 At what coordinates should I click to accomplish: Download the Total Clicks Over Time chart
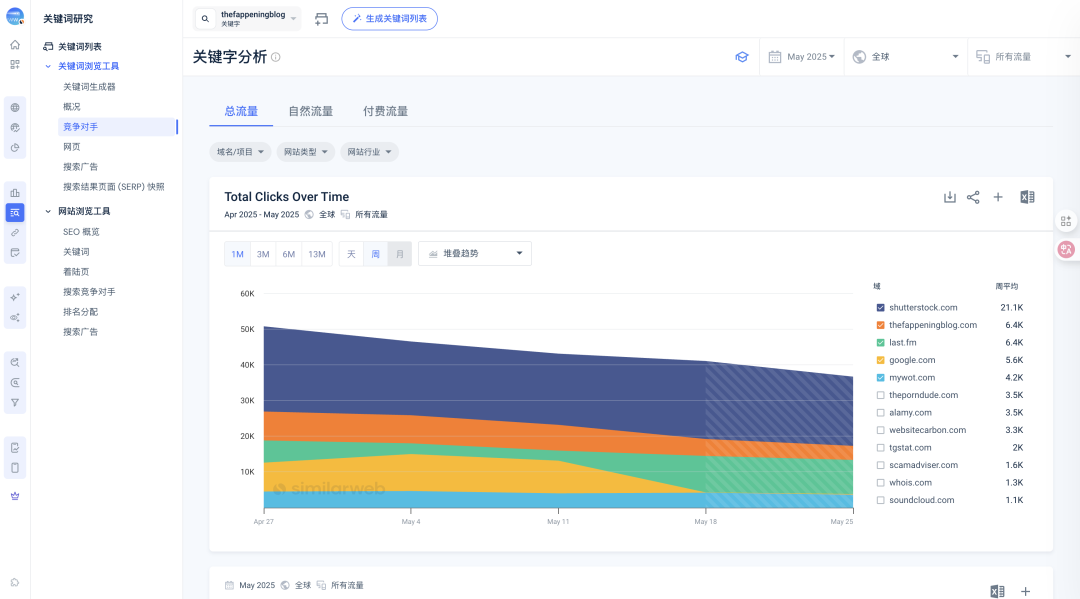[949, 198]
